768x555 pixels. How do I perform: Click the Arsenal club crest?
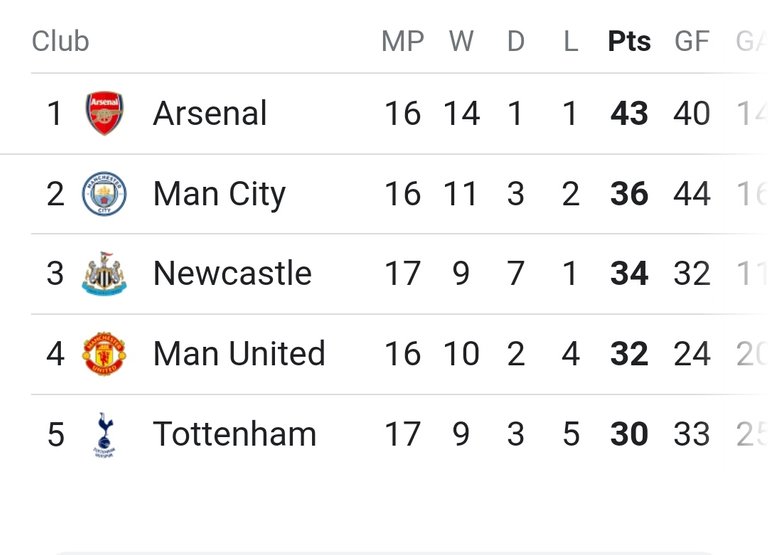(104, 113)
